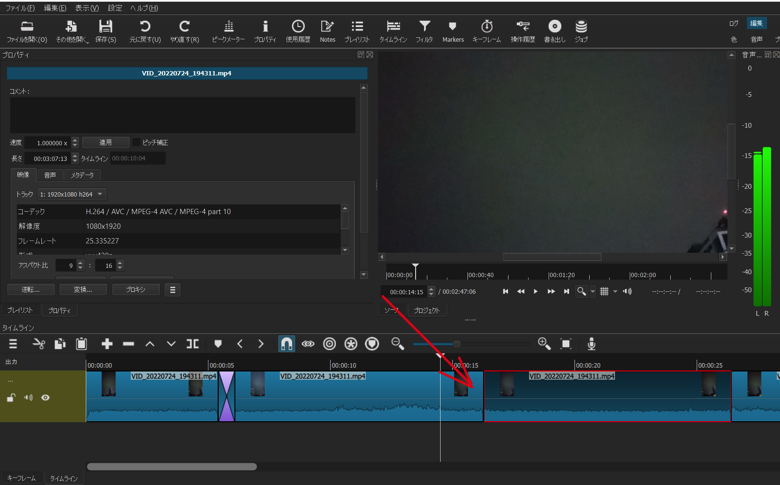Paste clip into the timeline

pos(82,344)
